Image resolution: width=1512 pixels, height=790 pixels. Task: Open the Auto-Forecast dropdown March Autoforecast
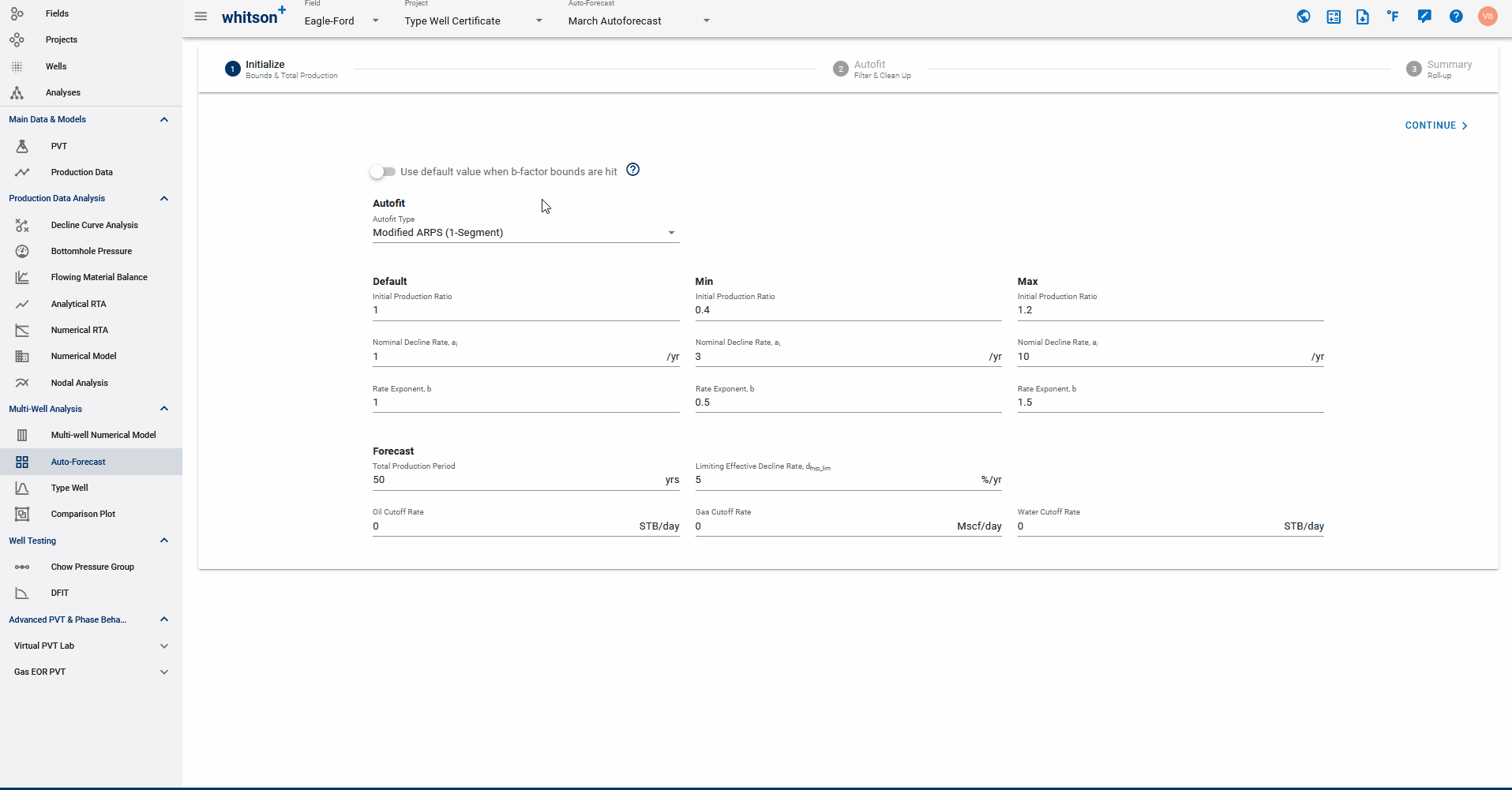[x=639, y=21]
